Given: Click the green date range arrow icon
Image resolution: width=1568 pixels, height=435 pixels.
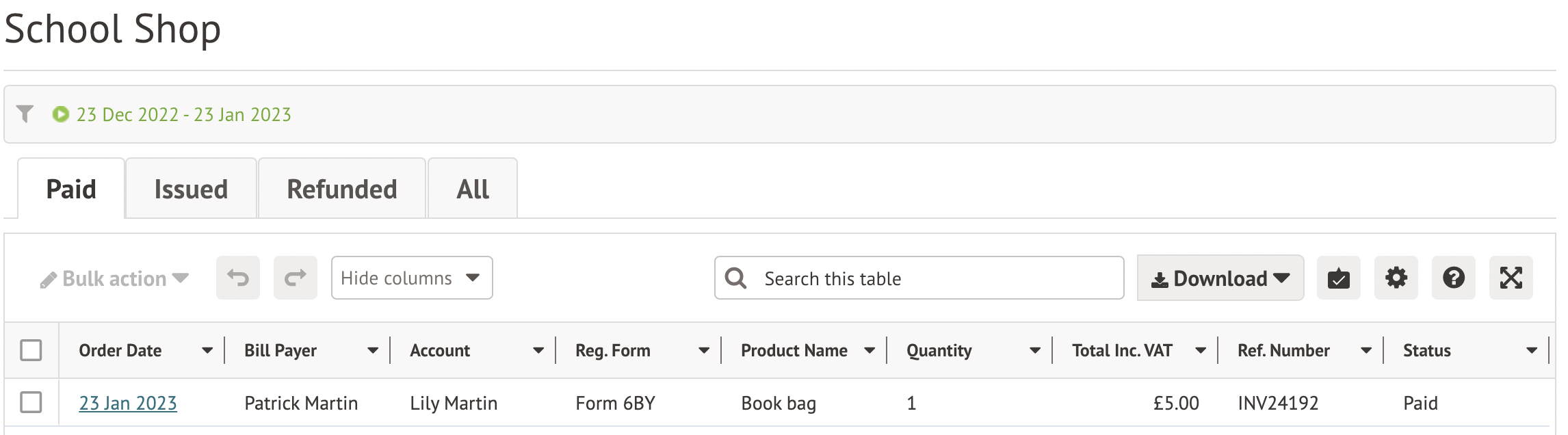Looking at the screenshot, I should click(61, 114).
